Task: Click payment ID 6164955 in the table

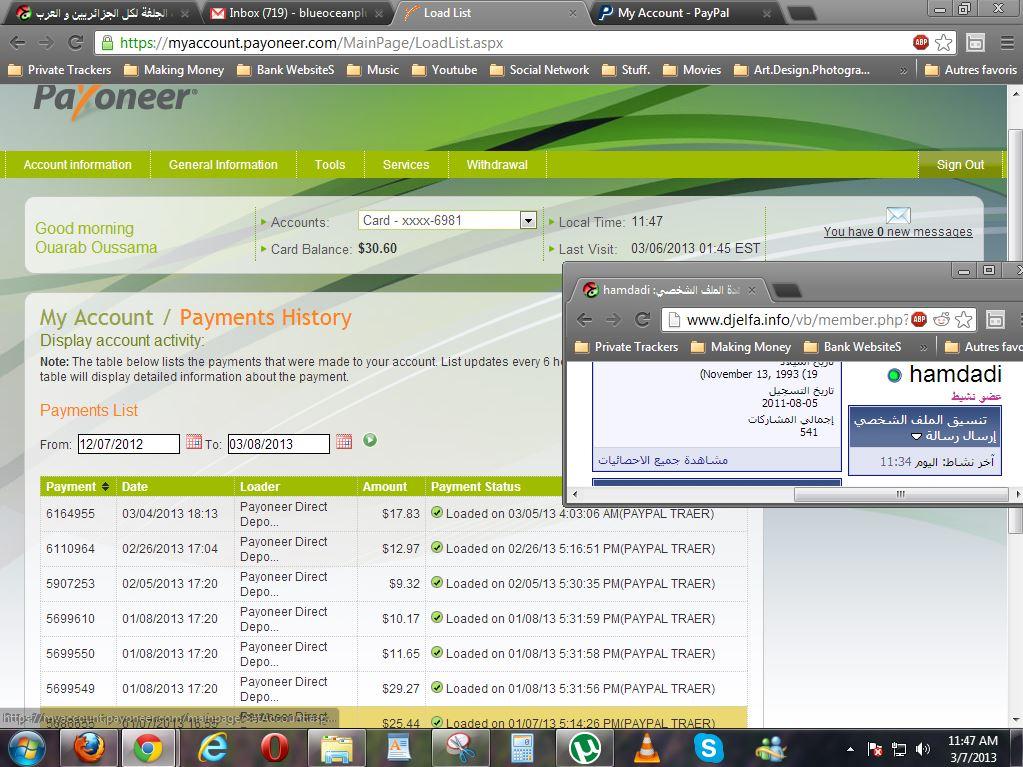Action: [70, 514]
